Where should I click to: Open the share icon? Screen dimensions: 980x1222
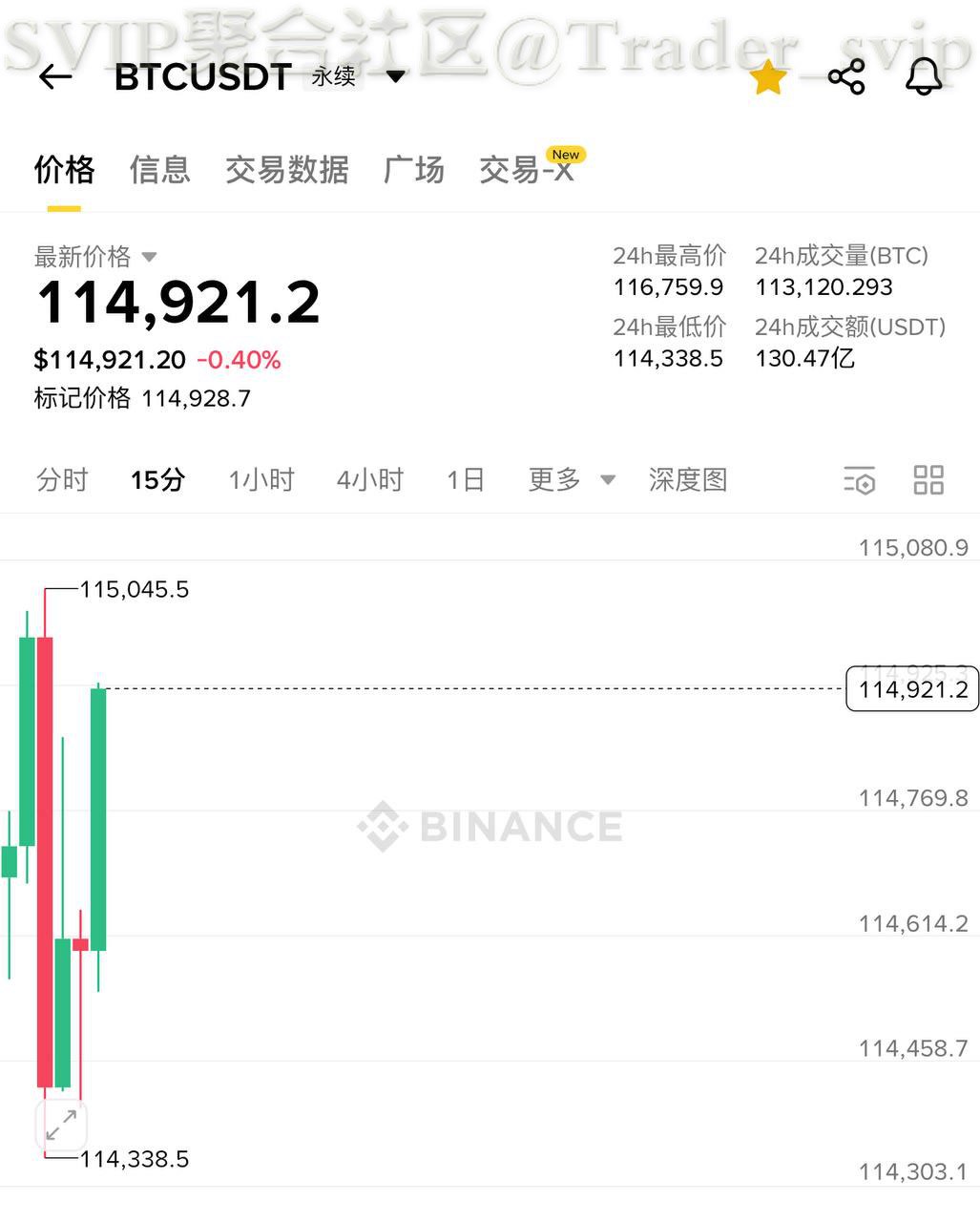point(846,77)
